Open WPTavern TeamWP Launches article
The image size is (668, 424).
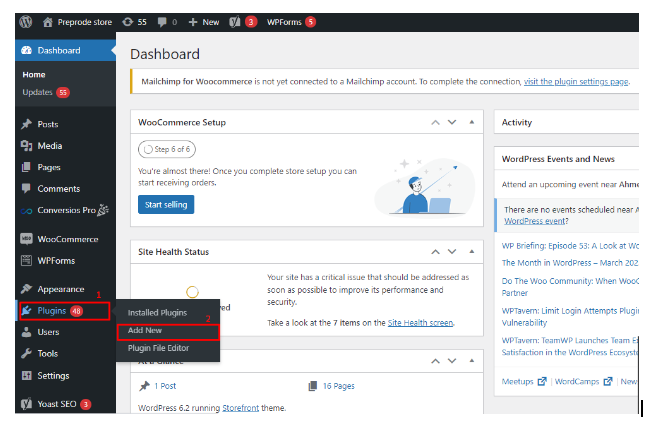pos(570,346)
